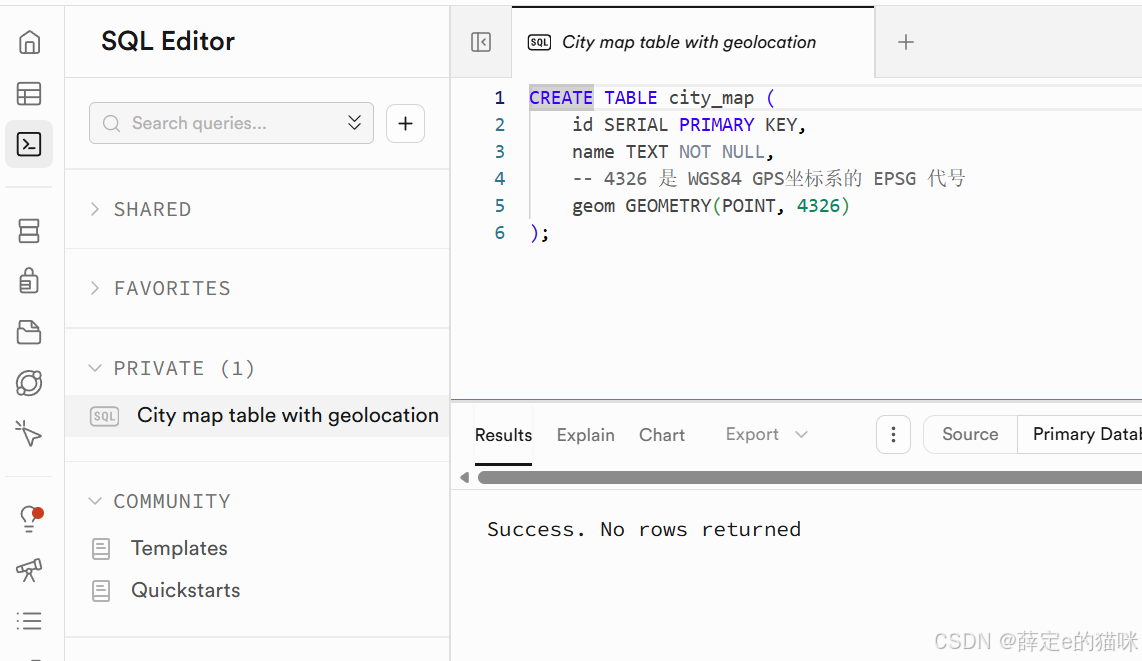Switch to the Explain tab
Image resolution: width=1142 pixels, height=661 pixels.
pos(586,435)
